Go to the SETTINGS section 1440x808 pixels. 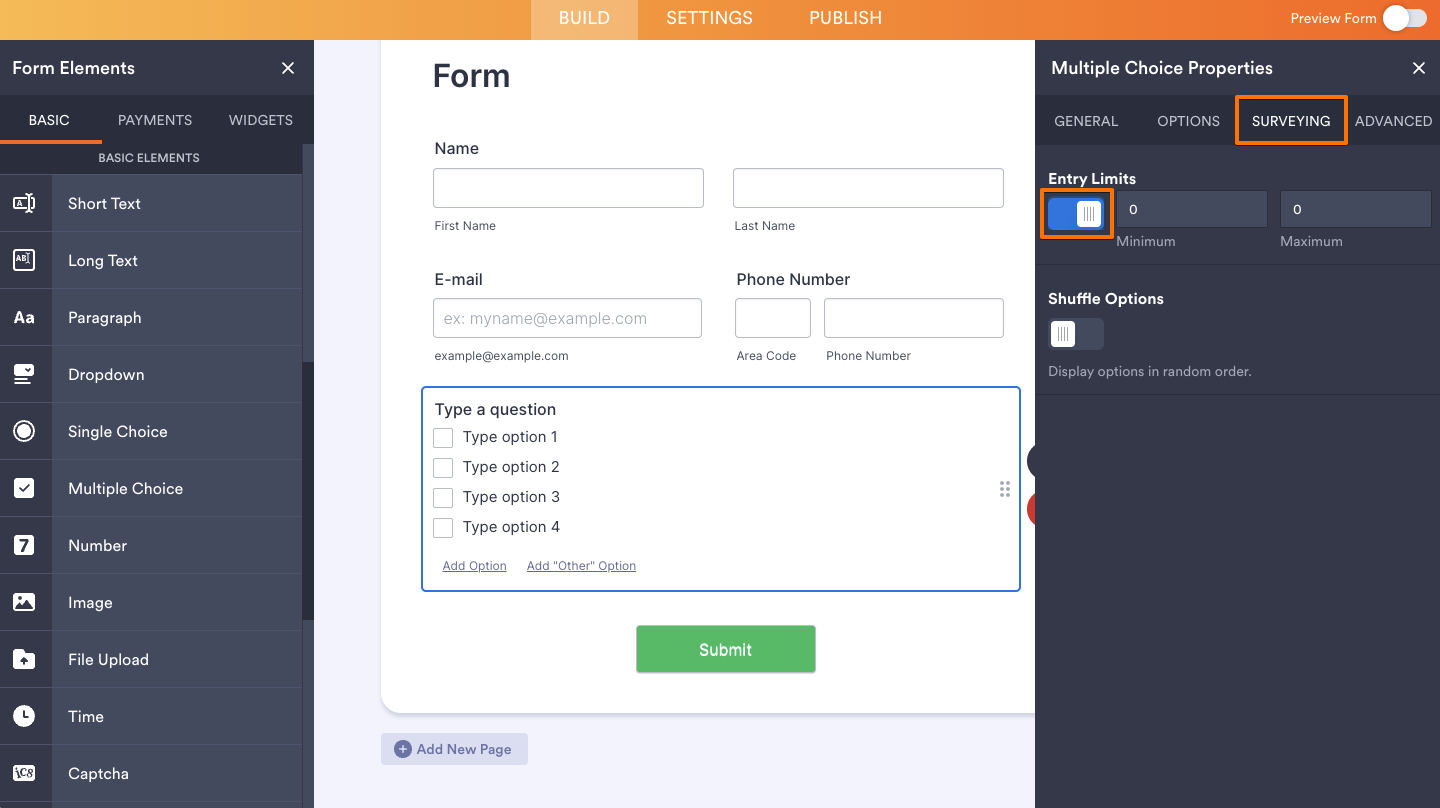point(709,18)
